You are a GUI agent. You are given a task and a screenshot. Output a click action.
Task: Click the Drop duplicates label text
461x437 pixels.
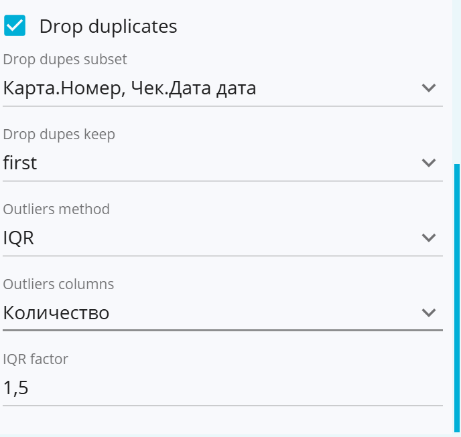(108, 27)
